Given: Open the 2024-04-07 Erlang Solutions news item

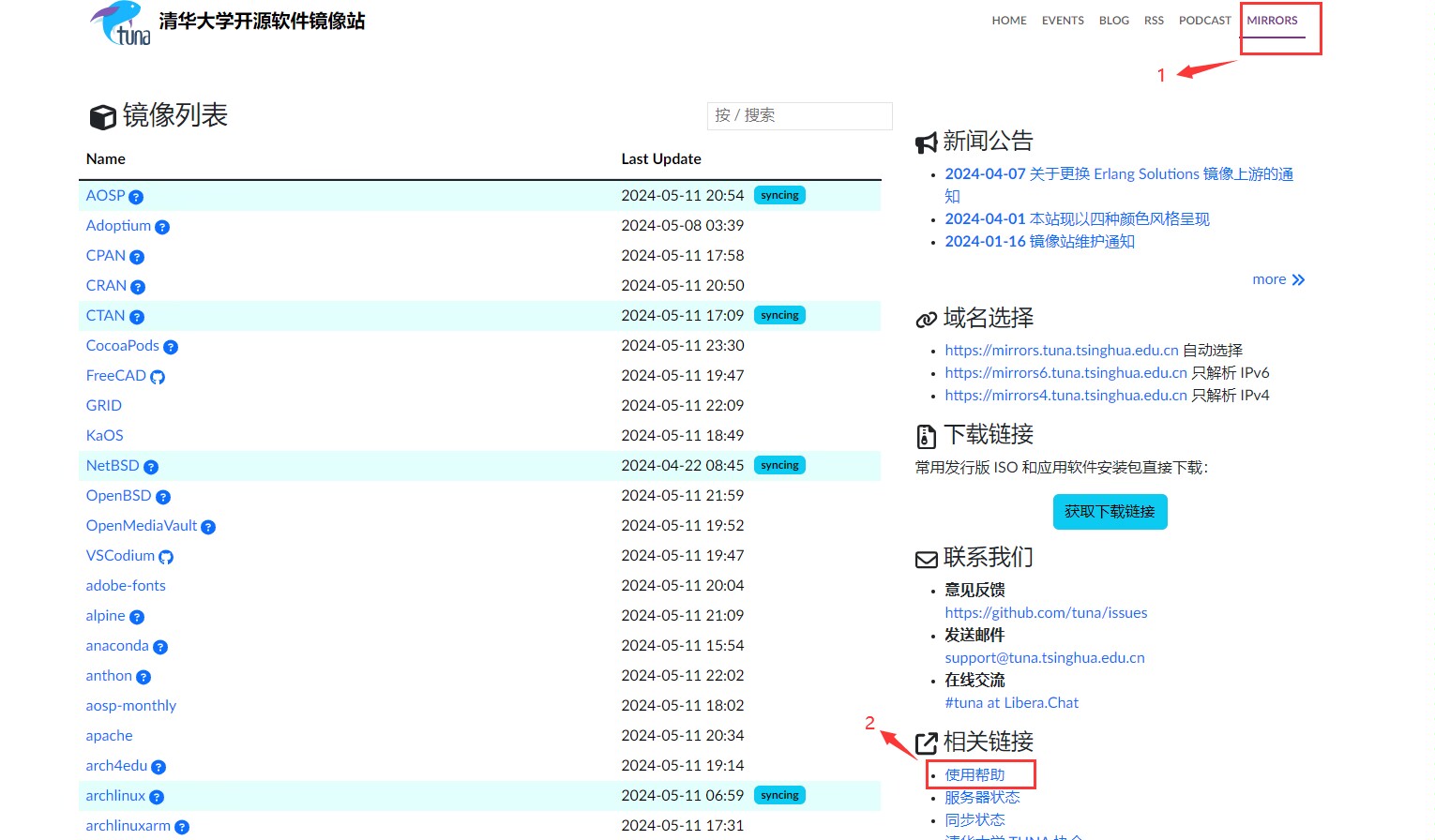Looking at the screenshot, I should (x=1119, y=186).
